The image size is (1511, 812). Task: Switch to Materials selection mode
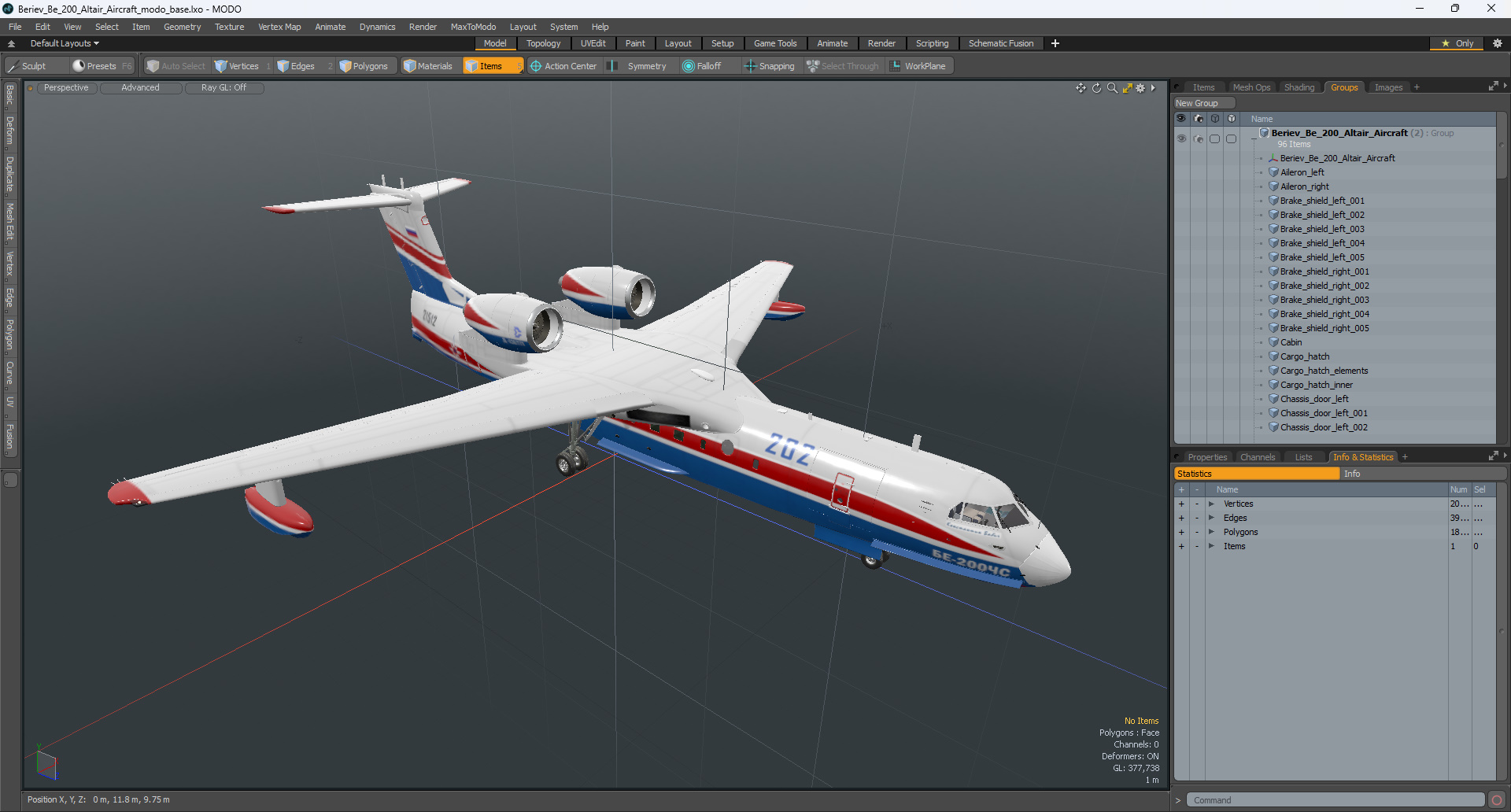428,66
